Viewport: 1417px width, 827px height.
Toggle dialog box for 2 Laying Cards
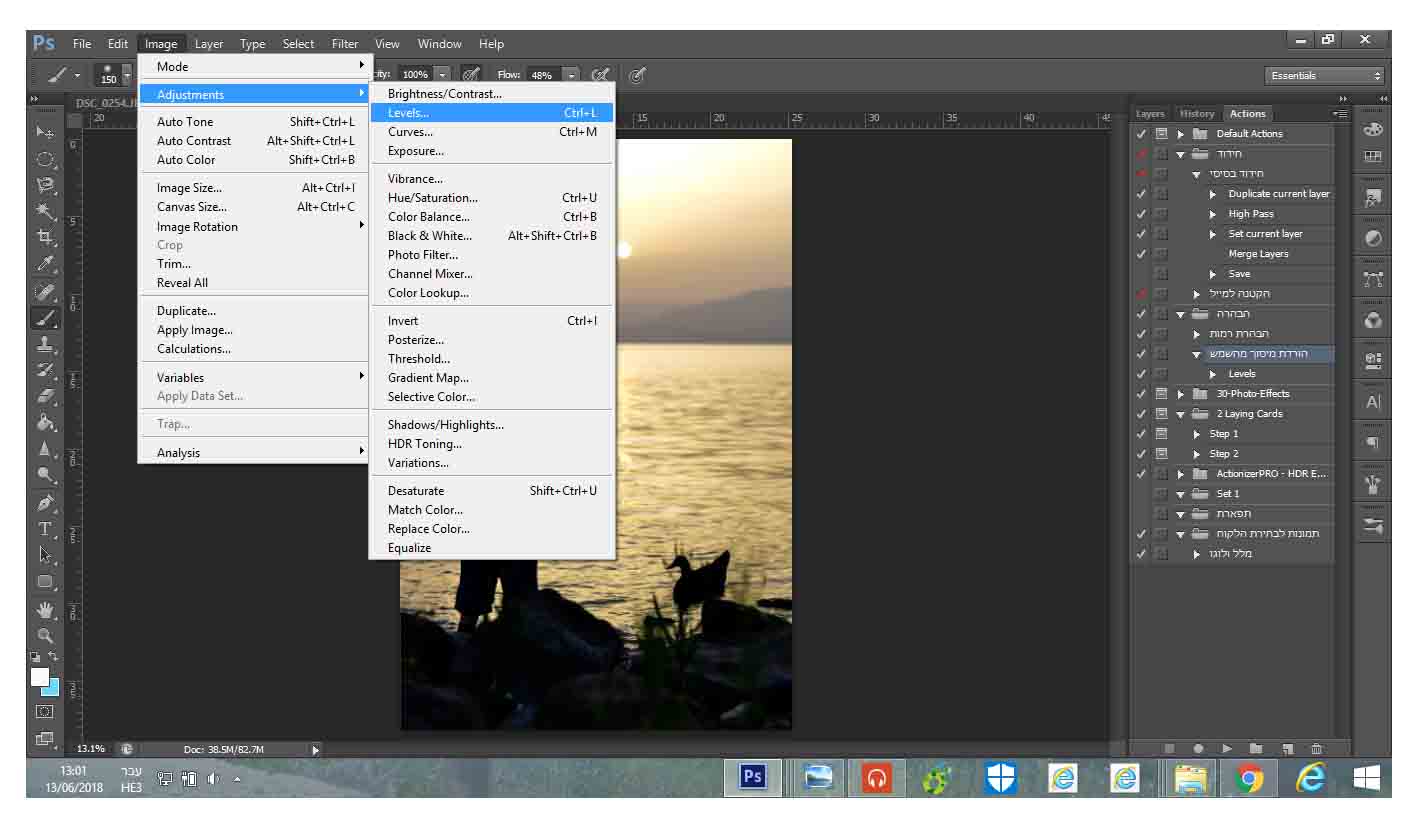pyautogui.click(x=1161, y=414)
